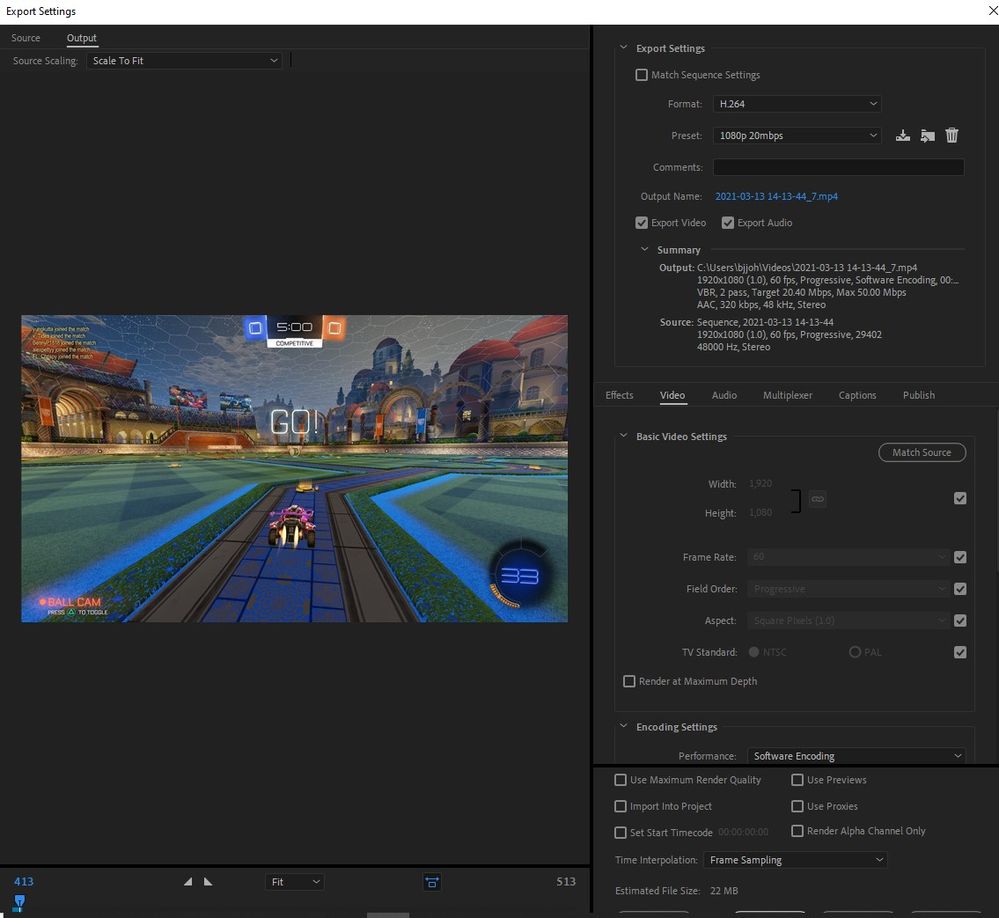Click the width-height link constraint icon

(x=817, y=498)
